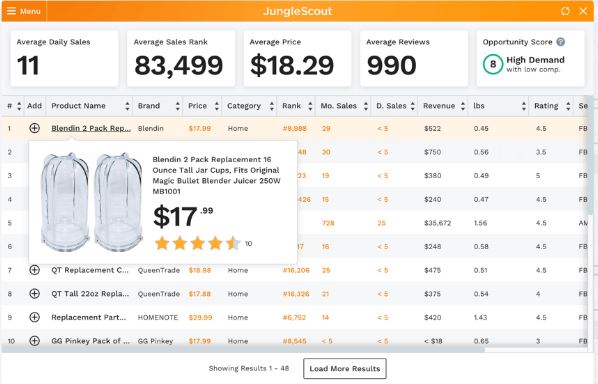The image size is (598, 384).
Task: Sort by Mo. Sales column arrows
Action: tap(366, 106)
